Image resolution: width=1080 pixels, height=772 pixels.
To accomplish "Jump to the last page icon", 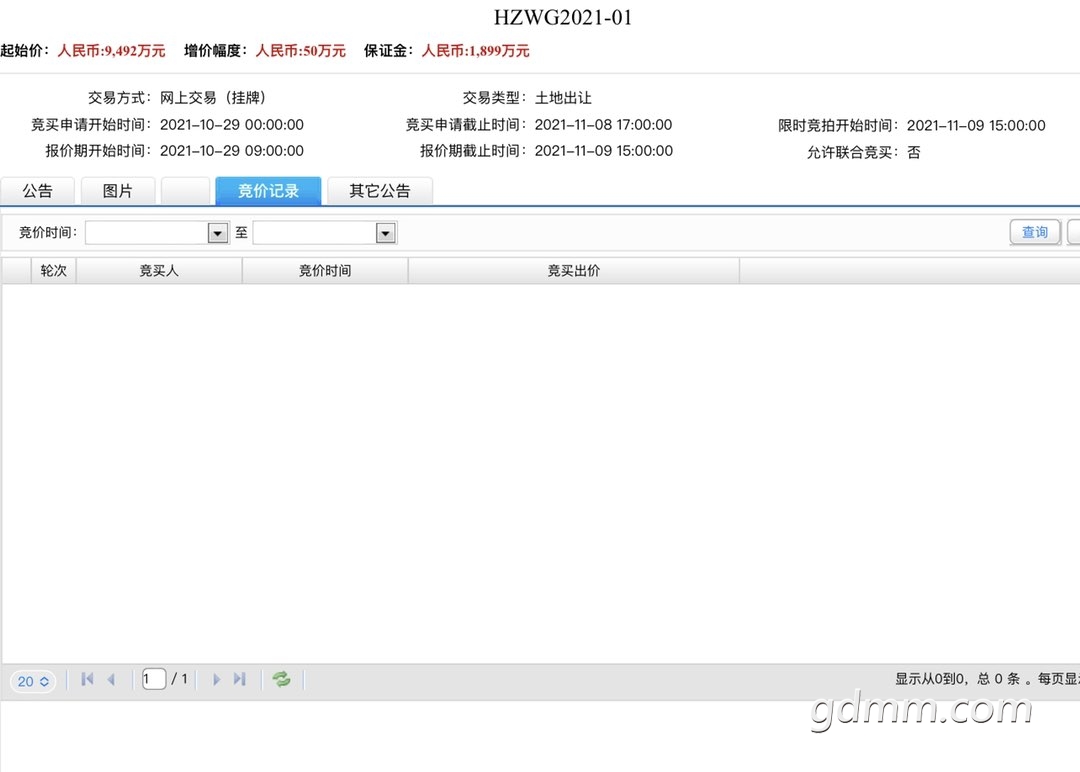I will (x=240, y=680).
